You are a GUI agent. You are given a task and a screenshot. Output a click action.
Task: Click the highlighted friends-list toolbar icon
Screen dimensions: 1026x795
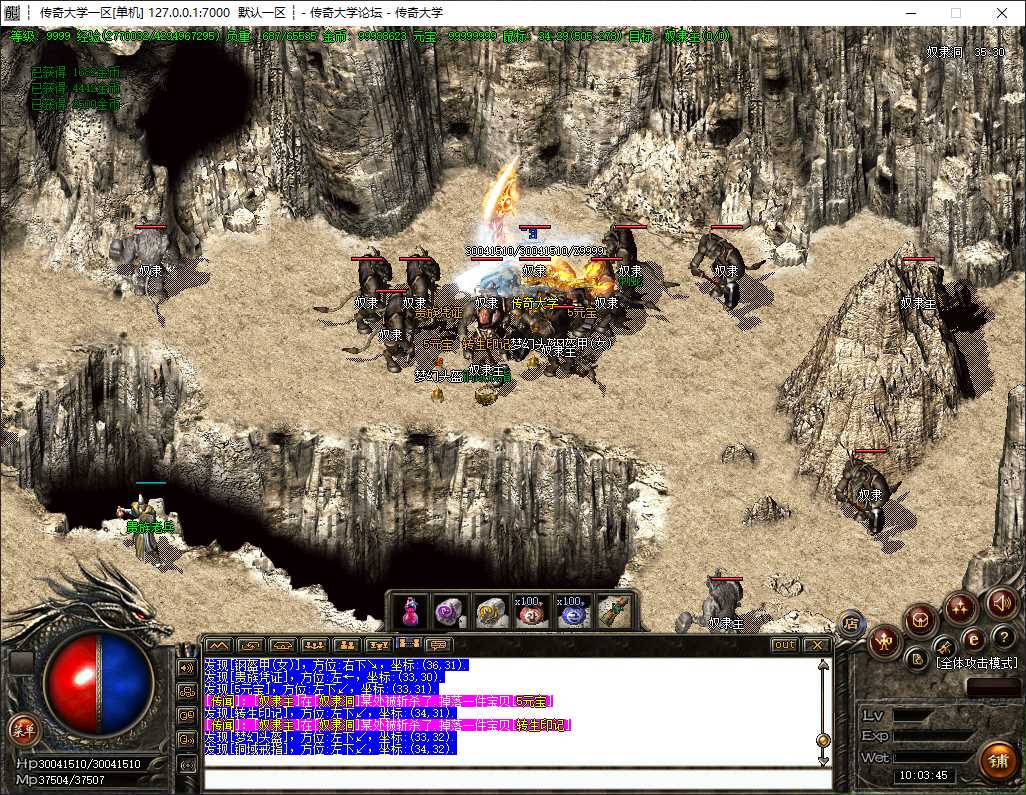(x=408, y=645)
